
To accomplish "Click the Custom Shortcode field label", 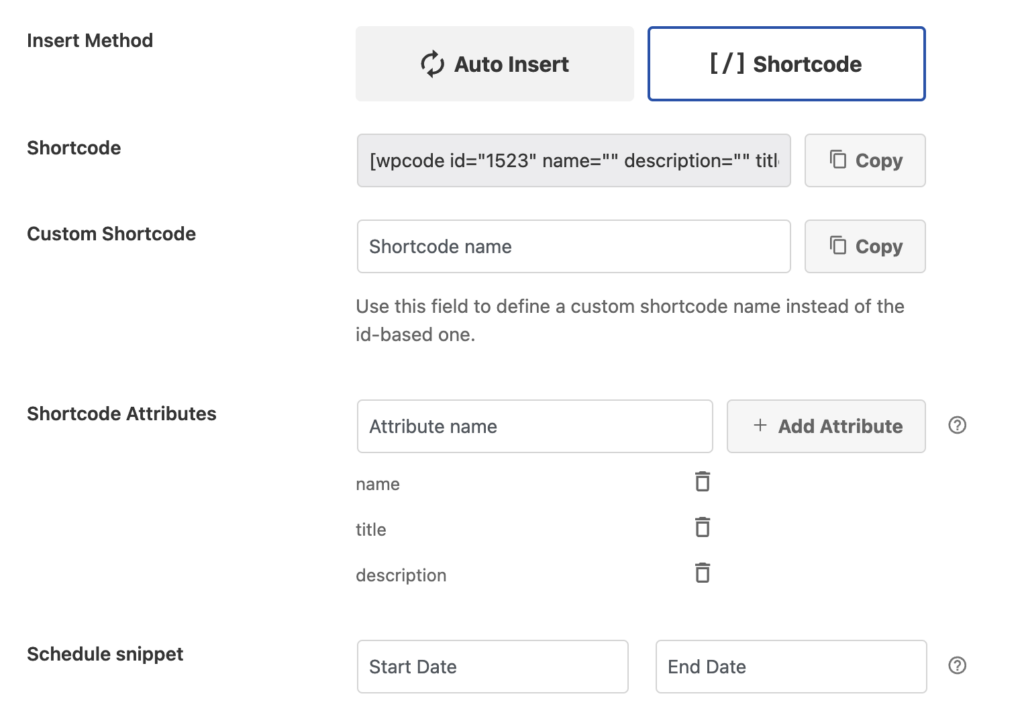I will tap(111, 234).
